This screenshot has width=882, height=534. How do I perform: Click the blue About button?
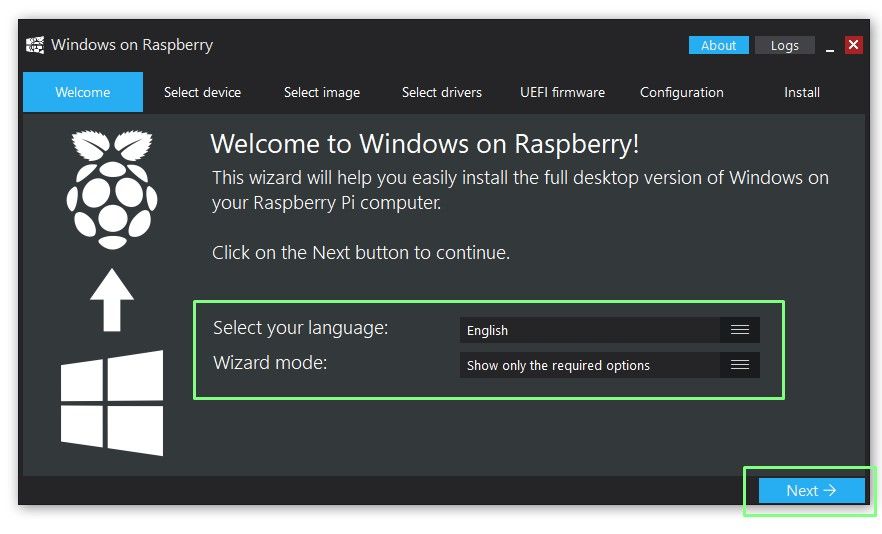click(x=718, y=46)
